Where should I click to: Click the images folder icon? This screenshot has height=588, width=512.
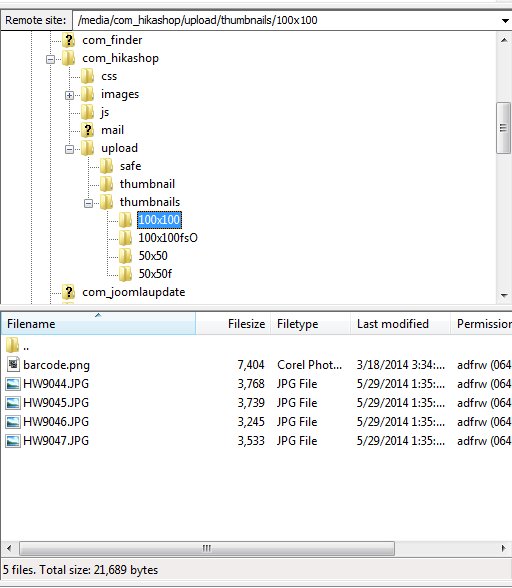pos(87,94)
